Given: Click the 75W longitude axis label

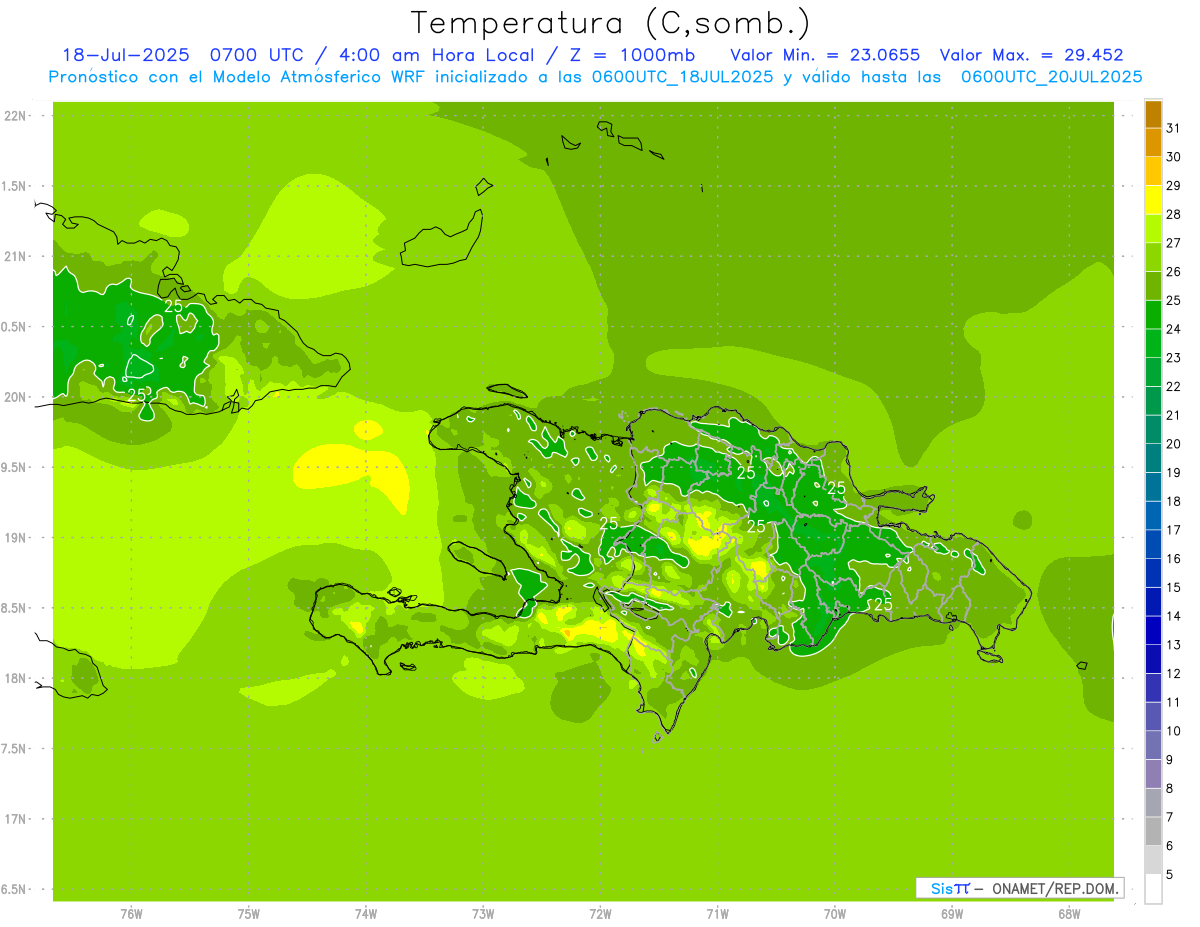Looking at the screenshot, I should (248, 914).
